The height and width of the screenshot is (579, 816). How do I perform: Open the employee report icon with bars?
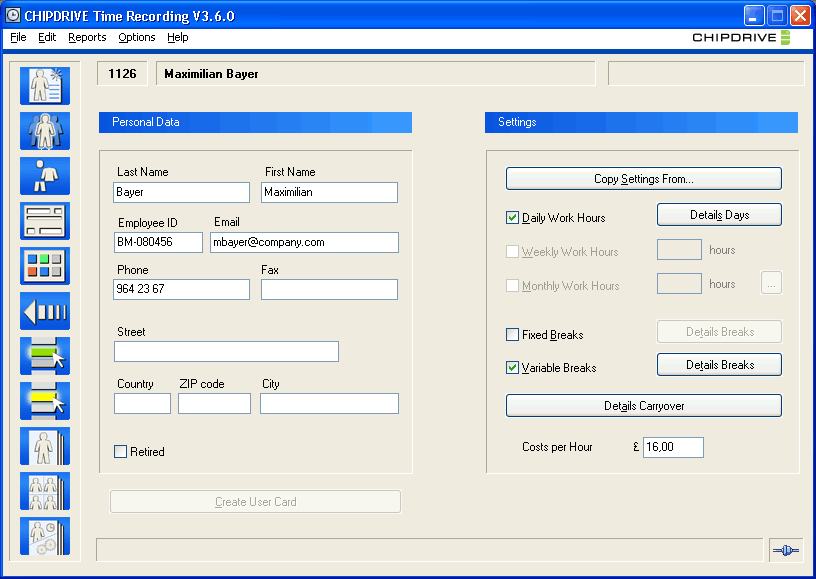coord(44,446)
